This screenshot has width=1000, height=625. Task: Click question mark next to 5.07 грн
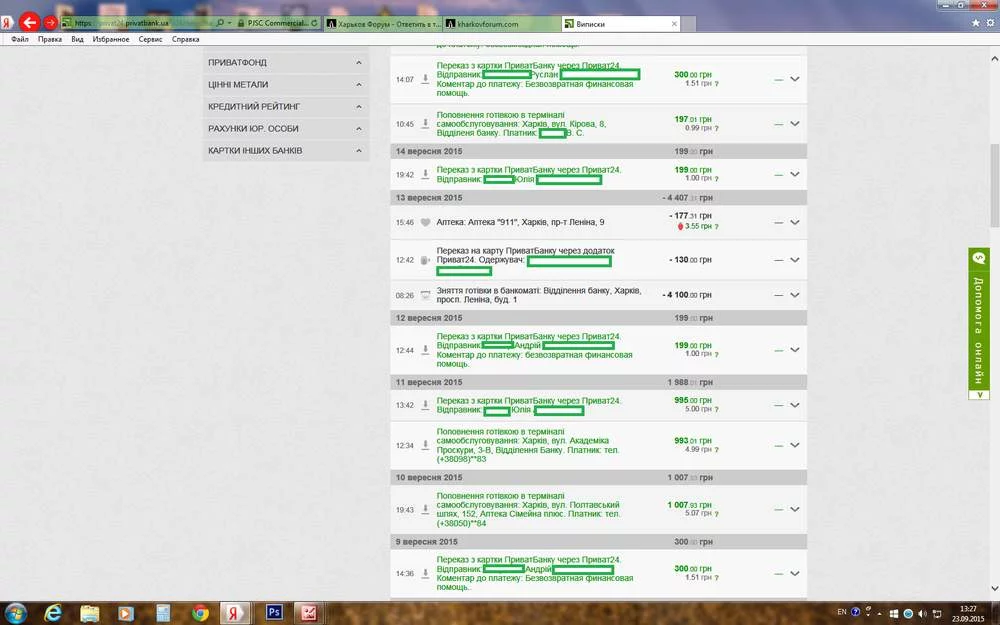pos(716,513)
